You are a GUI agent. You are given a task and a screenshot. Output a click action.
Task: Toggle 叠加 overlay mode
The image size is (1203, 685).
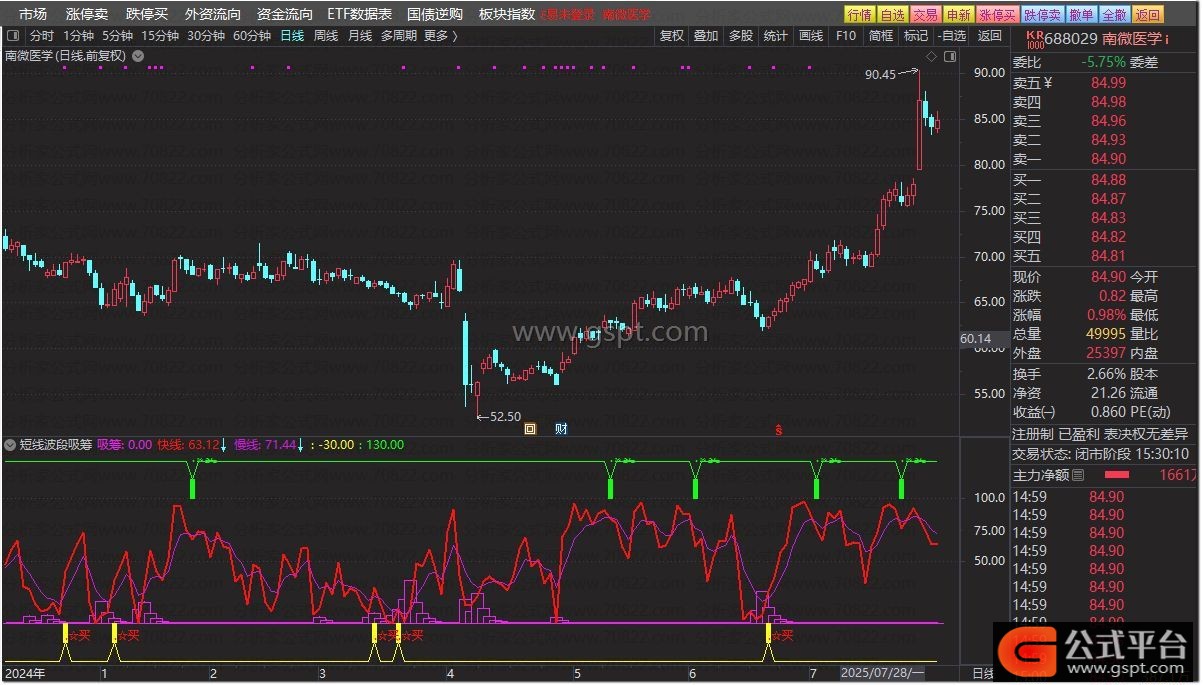706,36
